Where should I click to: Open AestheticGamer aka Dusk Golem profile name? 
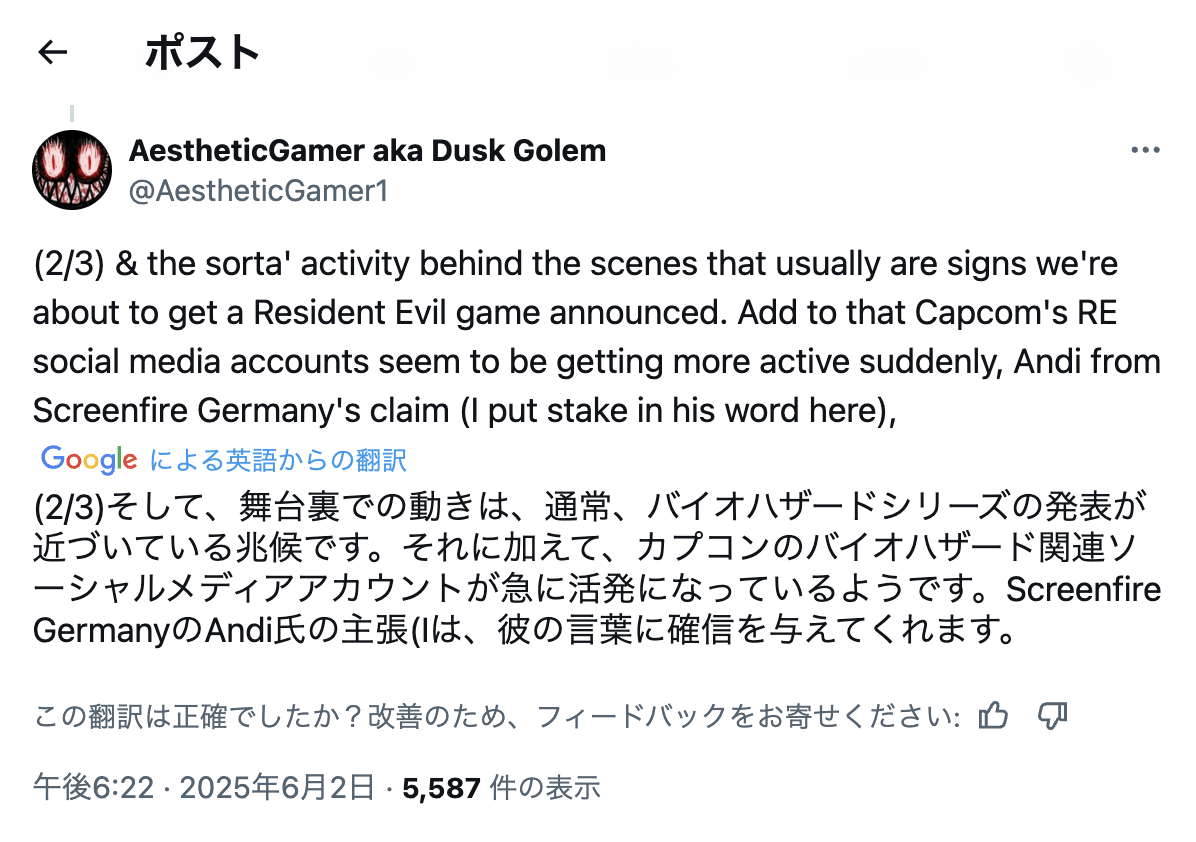click(367, 150)
